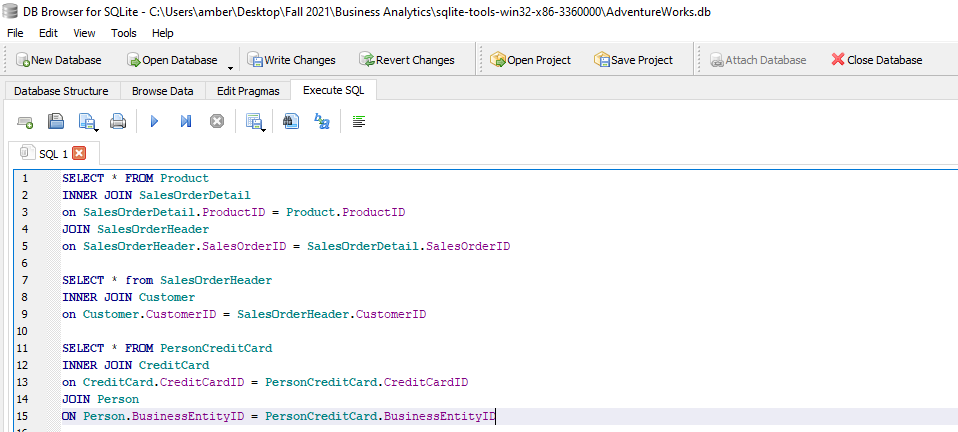
Task: Click New Database toolbar button
Action: [59, 60]
